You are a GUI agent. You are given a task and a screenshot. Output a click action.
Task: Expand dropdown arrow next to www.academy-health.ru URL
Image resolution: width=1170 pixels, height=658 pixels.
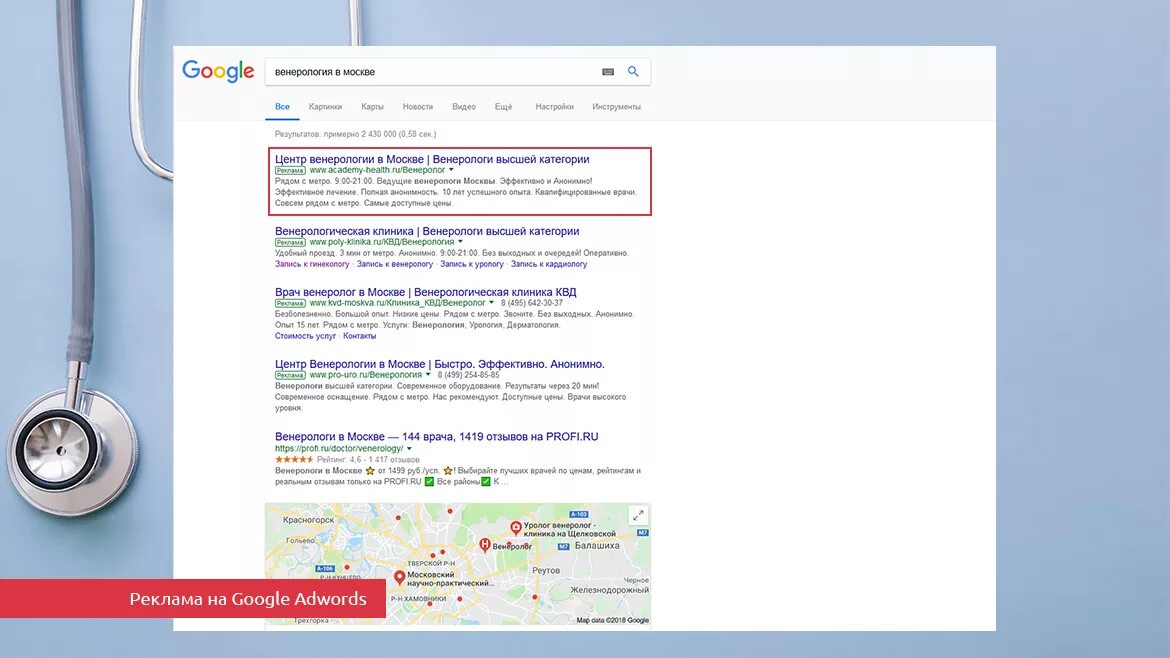pyautogui.click(x=451, y=170)
